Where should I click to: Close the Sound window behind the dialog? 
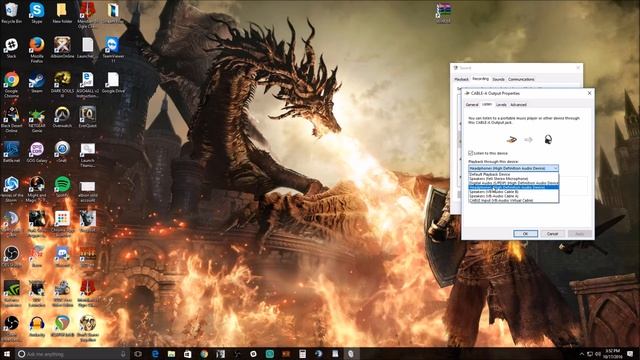[578, 68]
